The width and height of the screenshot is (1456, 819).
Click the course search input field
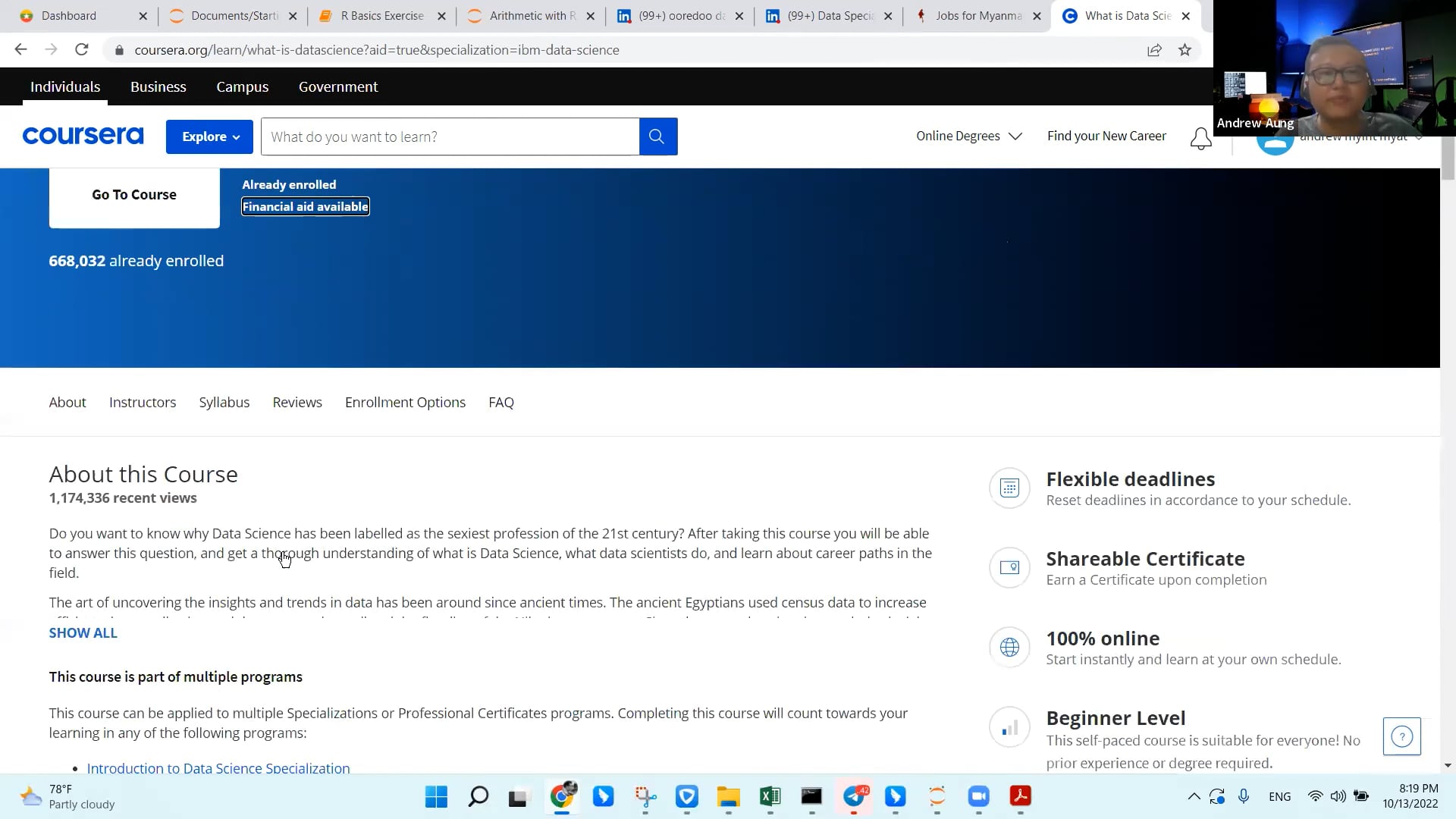[x=450, y=136]
